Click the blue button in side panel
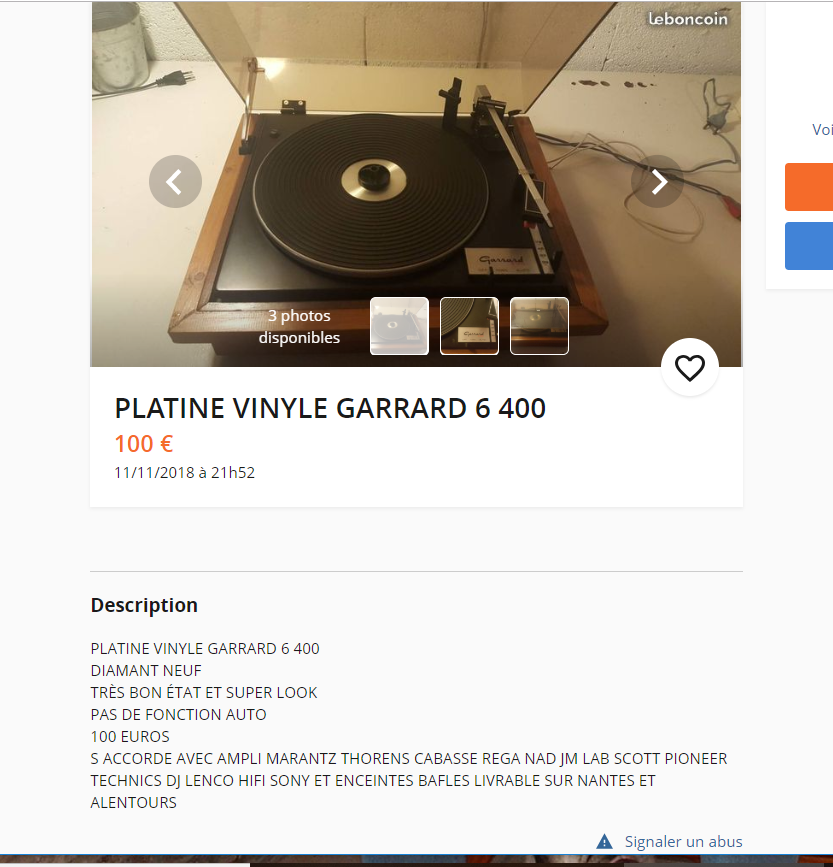 [809, 246]
